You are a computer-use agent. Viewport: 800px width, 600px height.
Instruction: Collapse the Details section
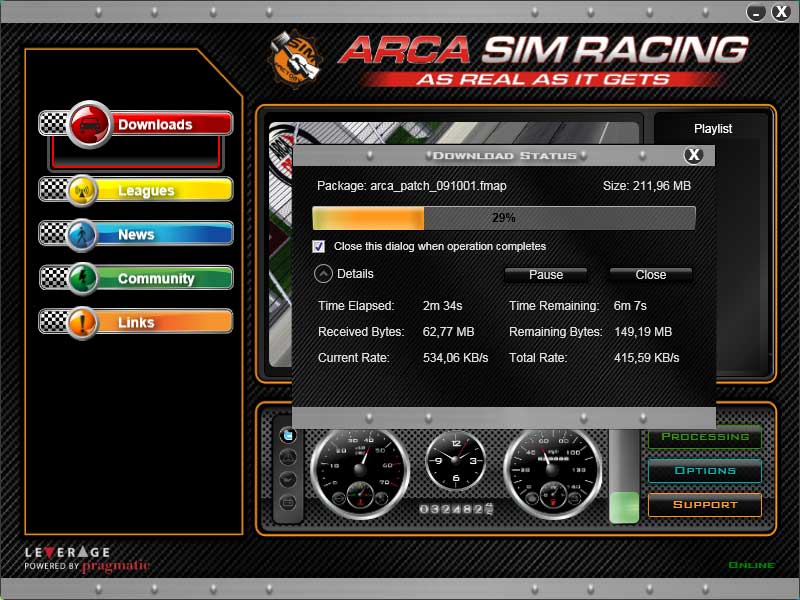tap(323, 274)
